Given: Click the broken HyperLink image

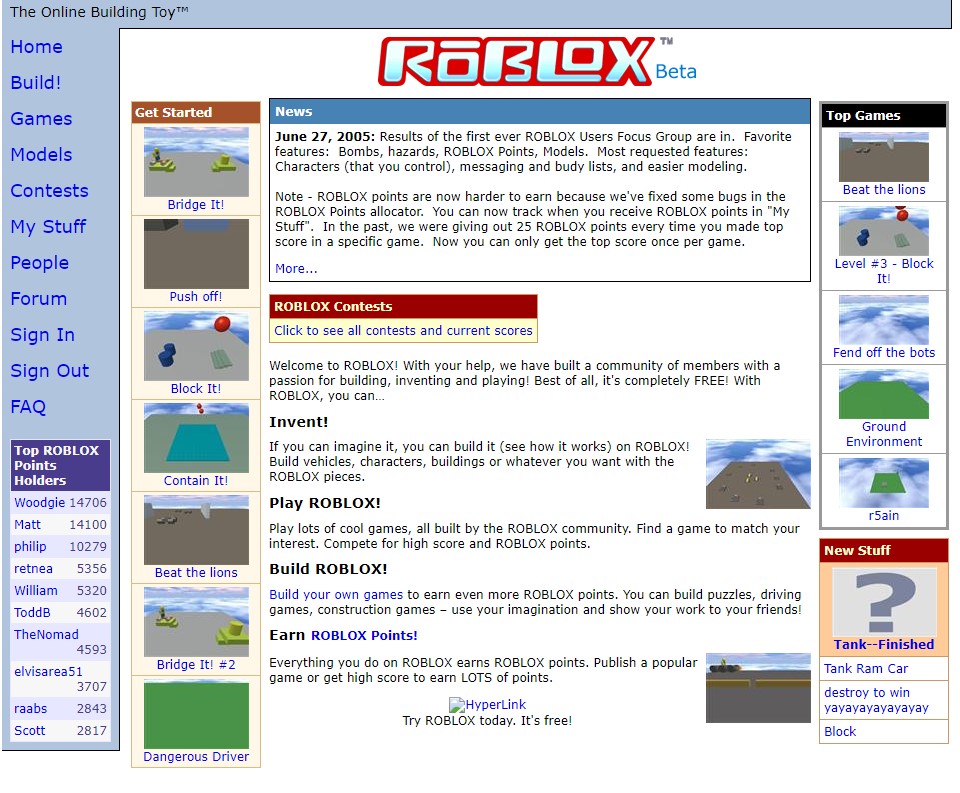Looking at the screenshot, I should (x=487, y=705).
